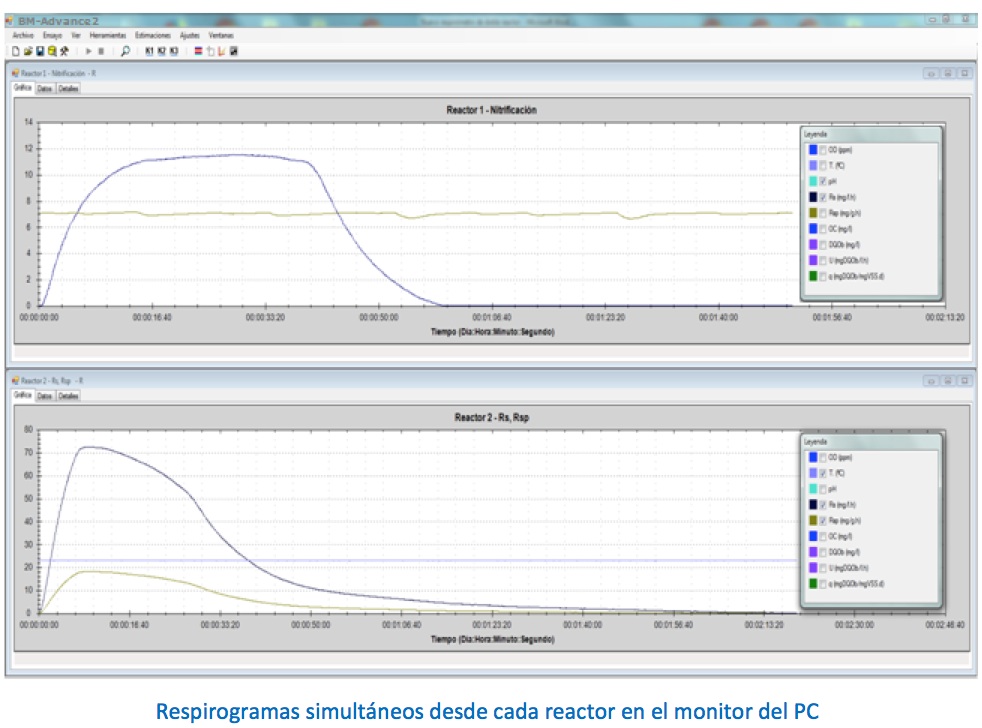Enable DQOb (mg/l) checkbox in Reactor 1 legend
Image resolution: width=982 pixels, height=728 pixels.
824,245
